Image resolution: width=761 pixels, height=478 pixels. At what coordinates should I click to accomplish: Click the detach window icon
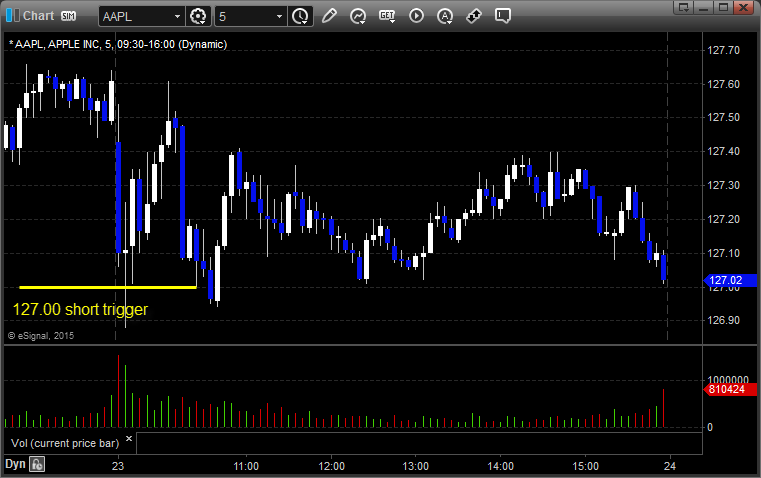click(x=683, y=7)
